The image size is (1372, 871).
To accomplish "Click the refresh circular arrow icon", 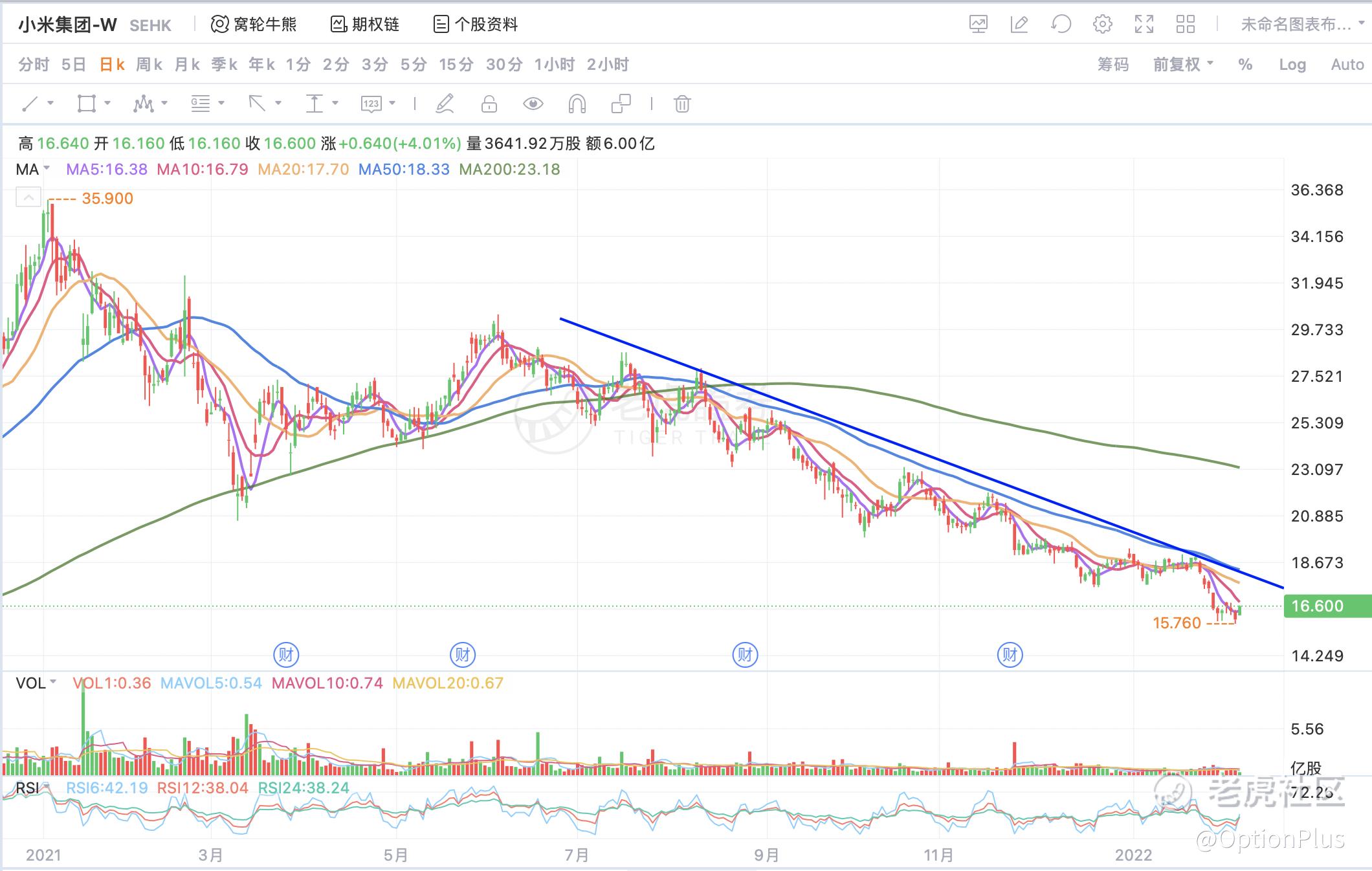I will (x=1061, y=25).
